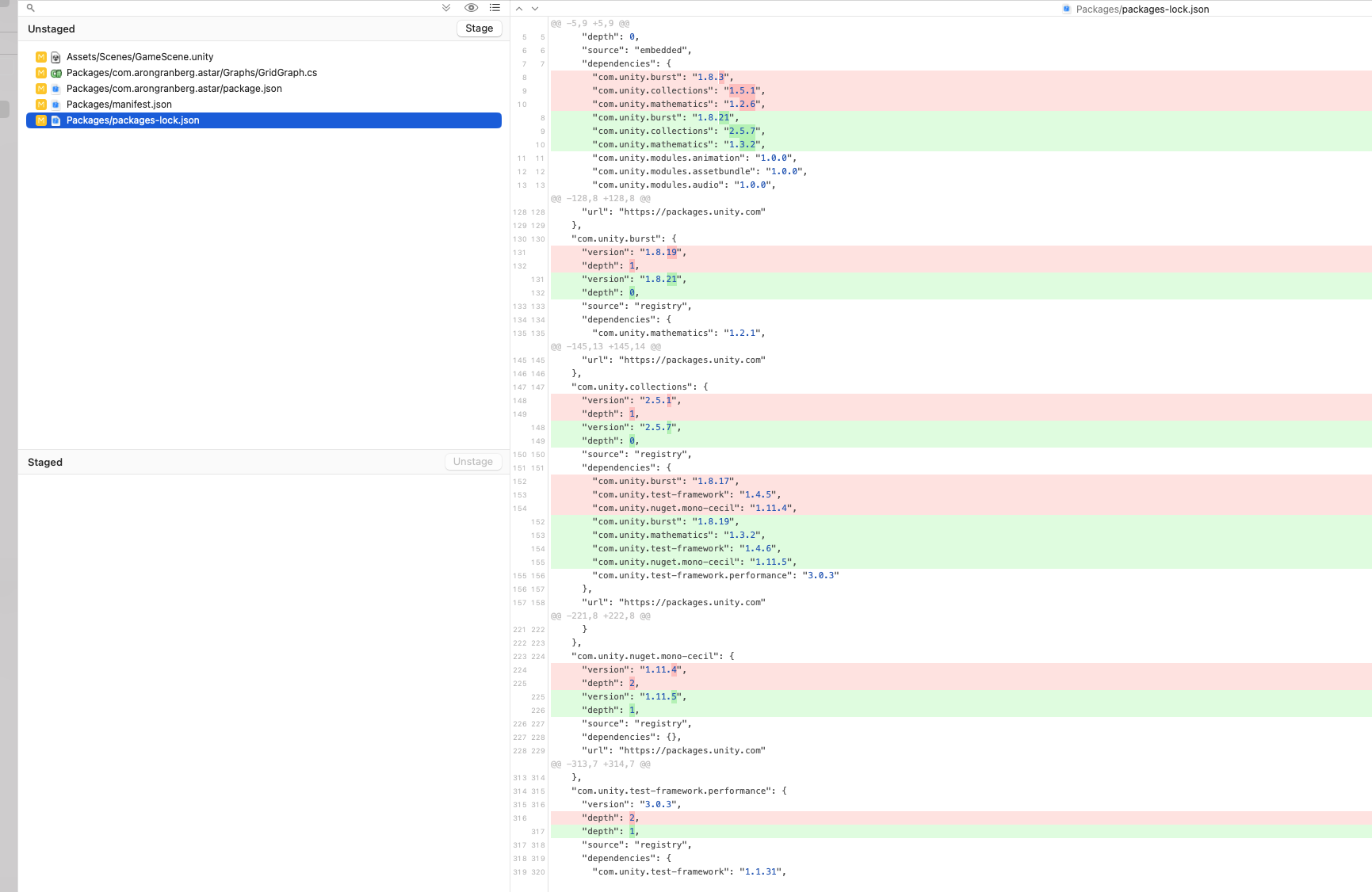Click hunk header '@@ -221,8 +222,8 @@'
Image resolution: width=1372 pixels, height=892 pixels.
click(x=601, y=616)
